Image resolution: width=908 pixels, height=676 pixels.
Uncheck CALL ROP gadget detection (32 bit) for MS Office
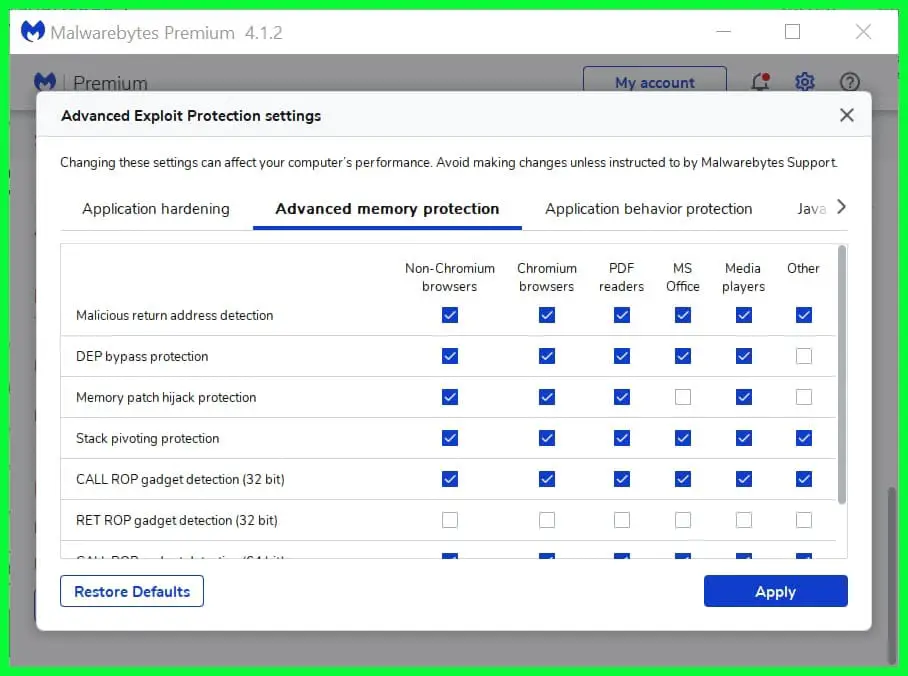(683, 480)
